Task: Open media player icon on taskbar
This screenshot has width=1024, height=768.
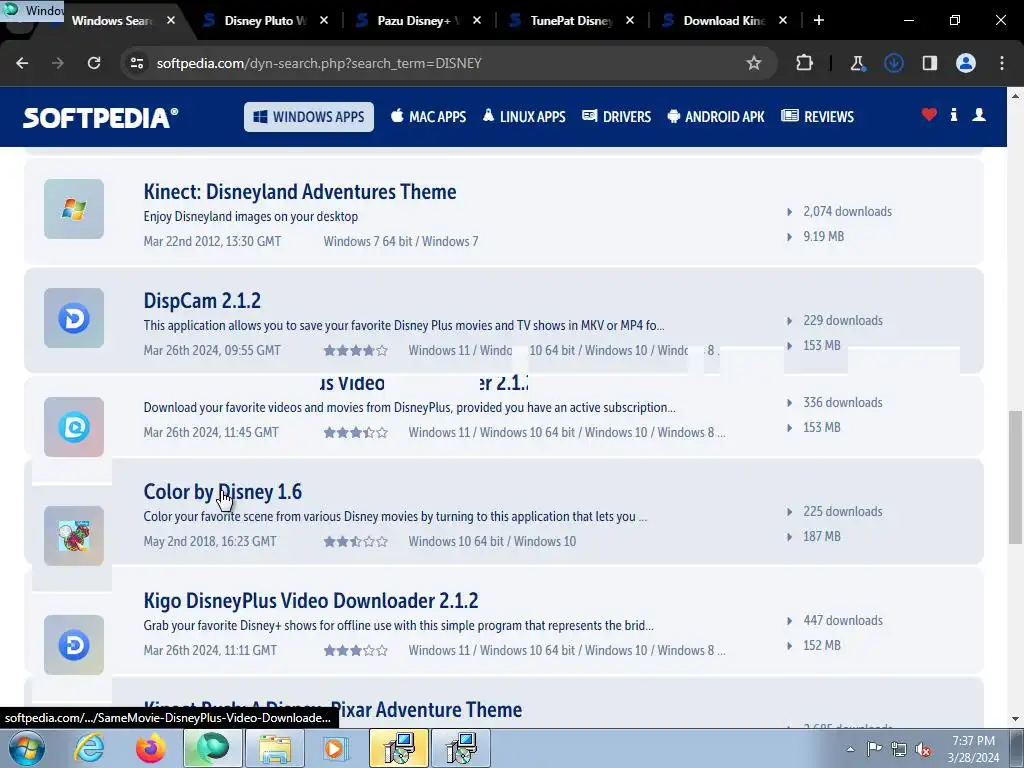Action: (x=336, y=748)
